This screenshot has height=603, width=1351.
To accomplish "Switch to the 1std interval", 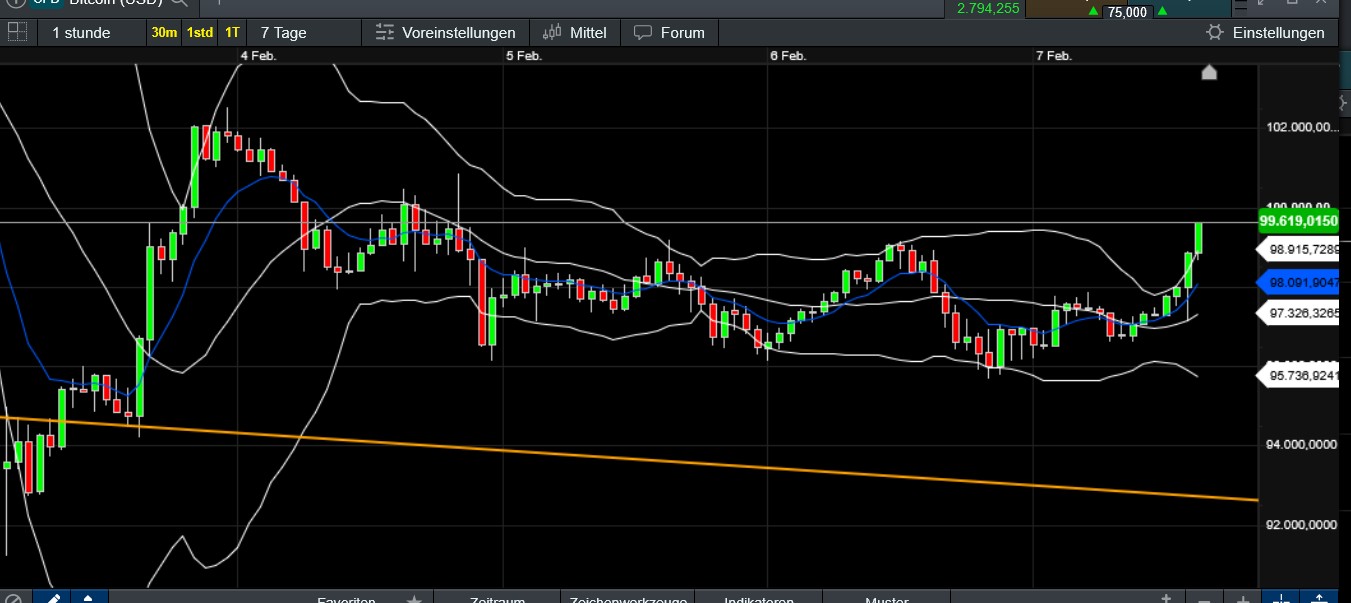I will click(200, 32).
